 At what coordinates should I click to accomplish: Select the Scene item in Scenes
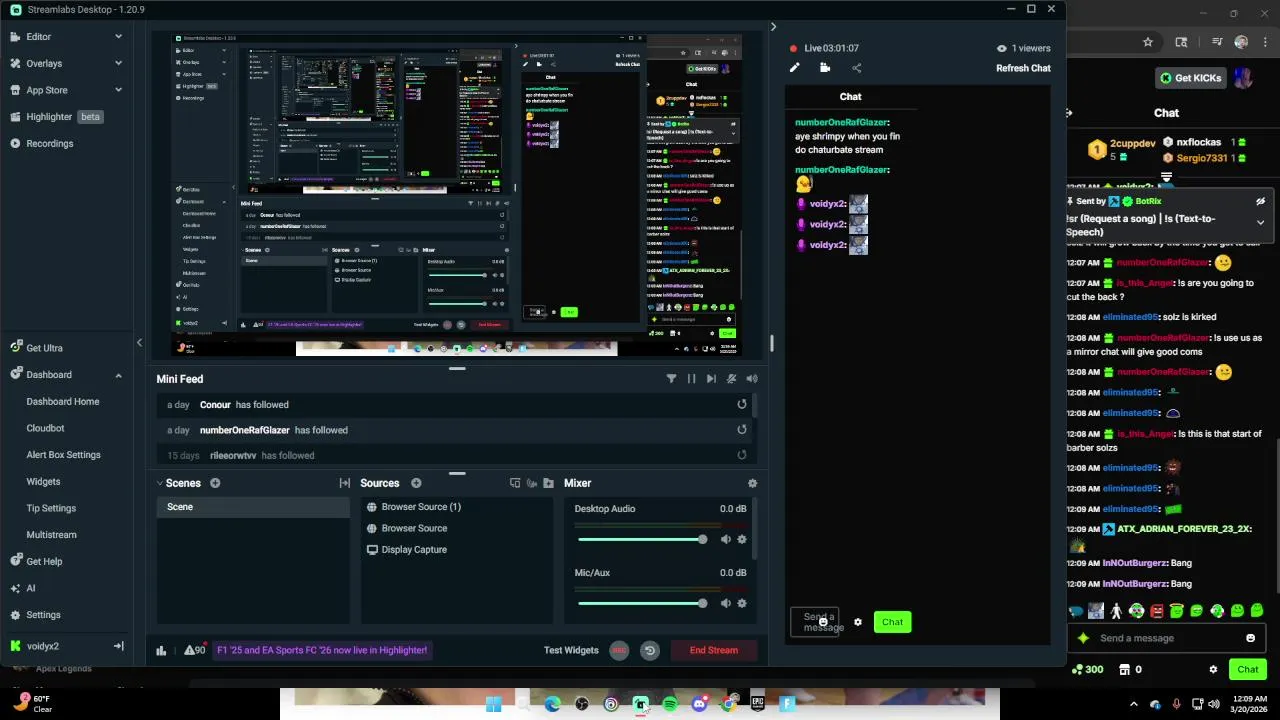point(253,507)
